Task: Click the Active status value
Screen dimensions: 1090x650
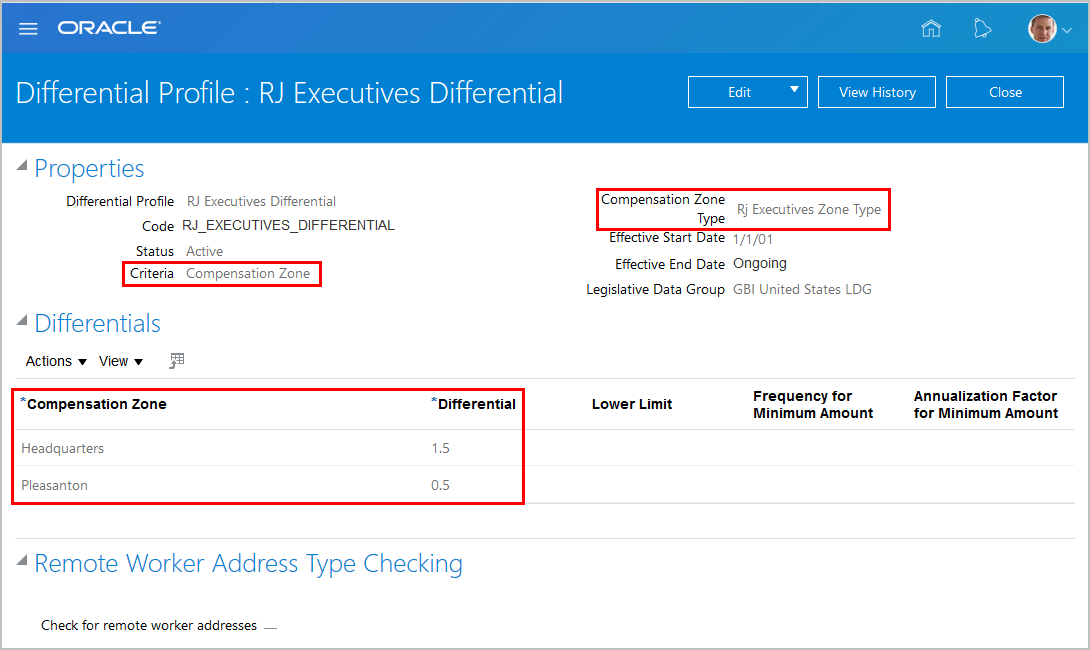Action: coord(204,251)
